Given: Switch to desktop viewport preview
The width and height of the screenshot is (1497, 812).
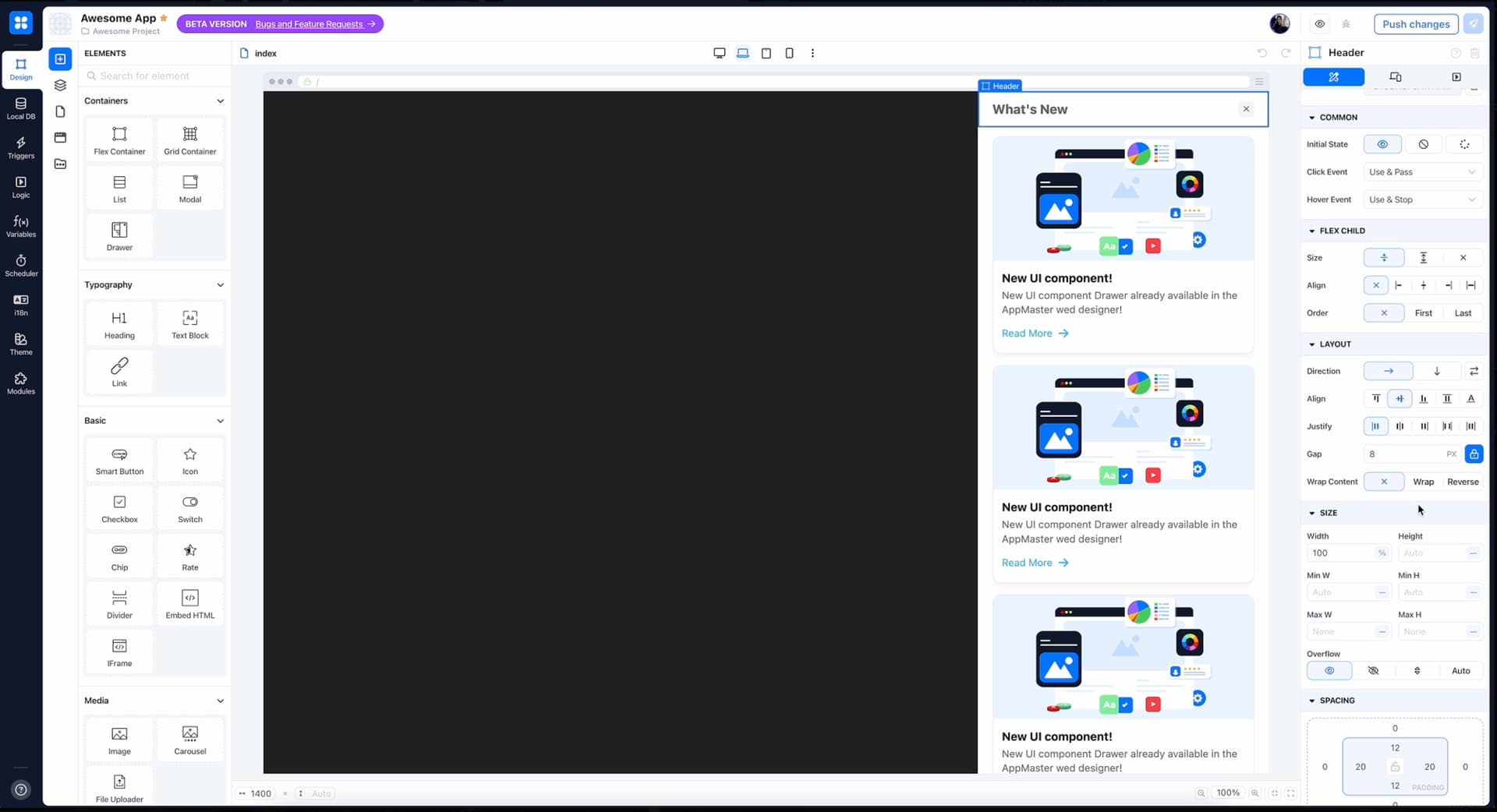Looking at the screenshot, I should click(x=720, y=53).
